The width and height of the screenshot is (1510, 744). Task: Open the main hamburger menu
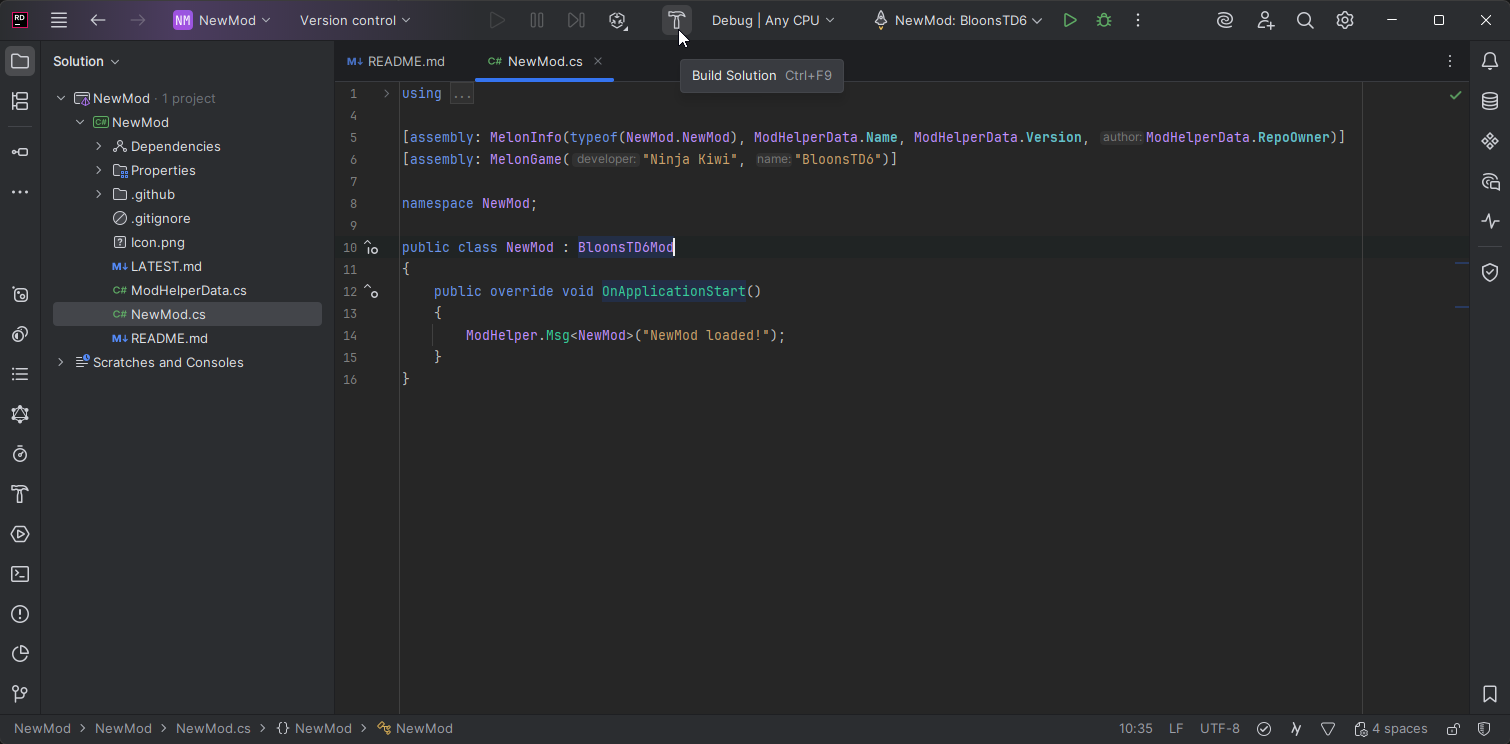point(59,20)
